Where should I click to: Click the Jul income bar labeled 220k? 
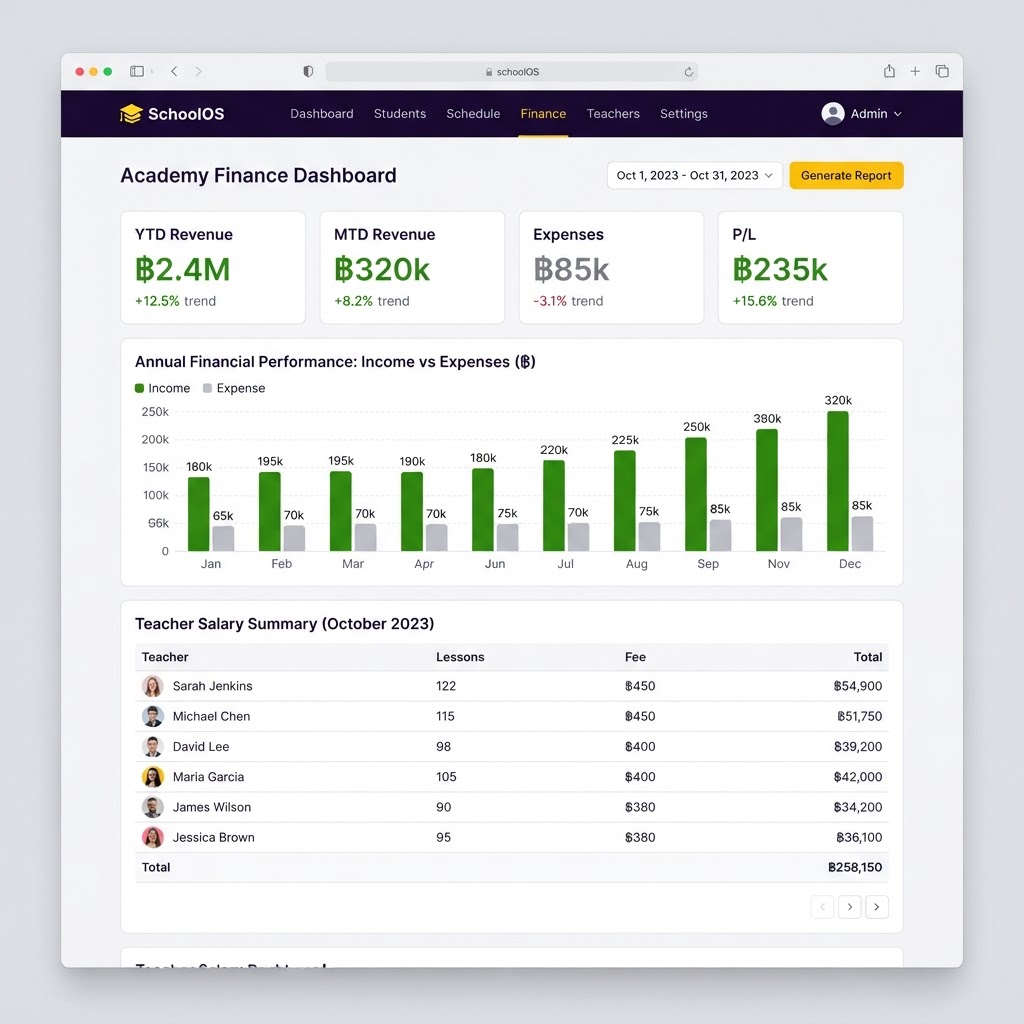tap(554, 505)
